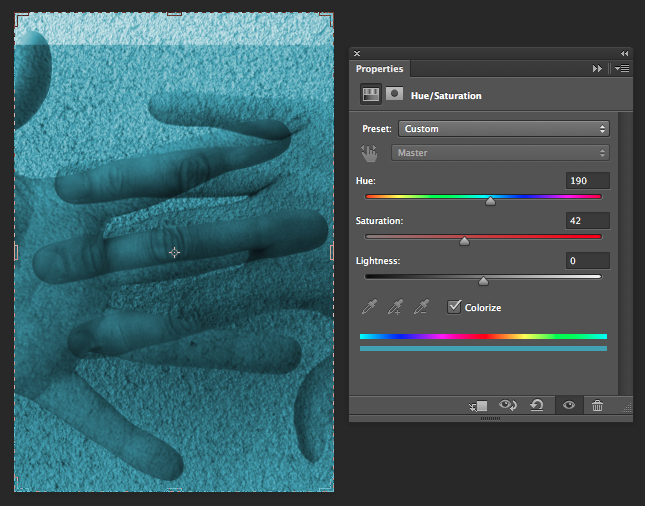Click the view previous state icon
645x506 pixels.
[508, 405]
